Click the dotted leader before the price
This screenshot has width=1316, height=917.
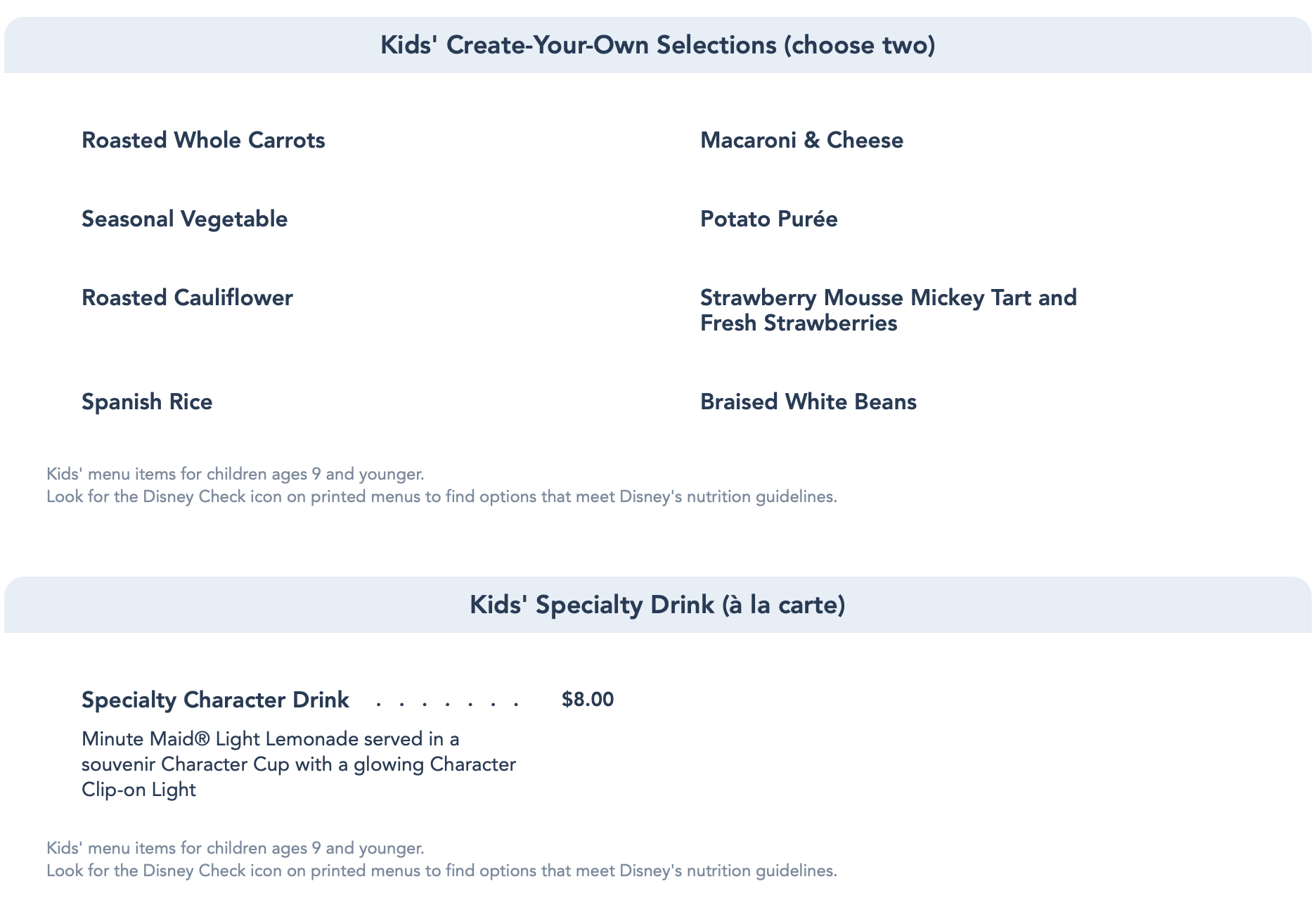coord(449,703)
